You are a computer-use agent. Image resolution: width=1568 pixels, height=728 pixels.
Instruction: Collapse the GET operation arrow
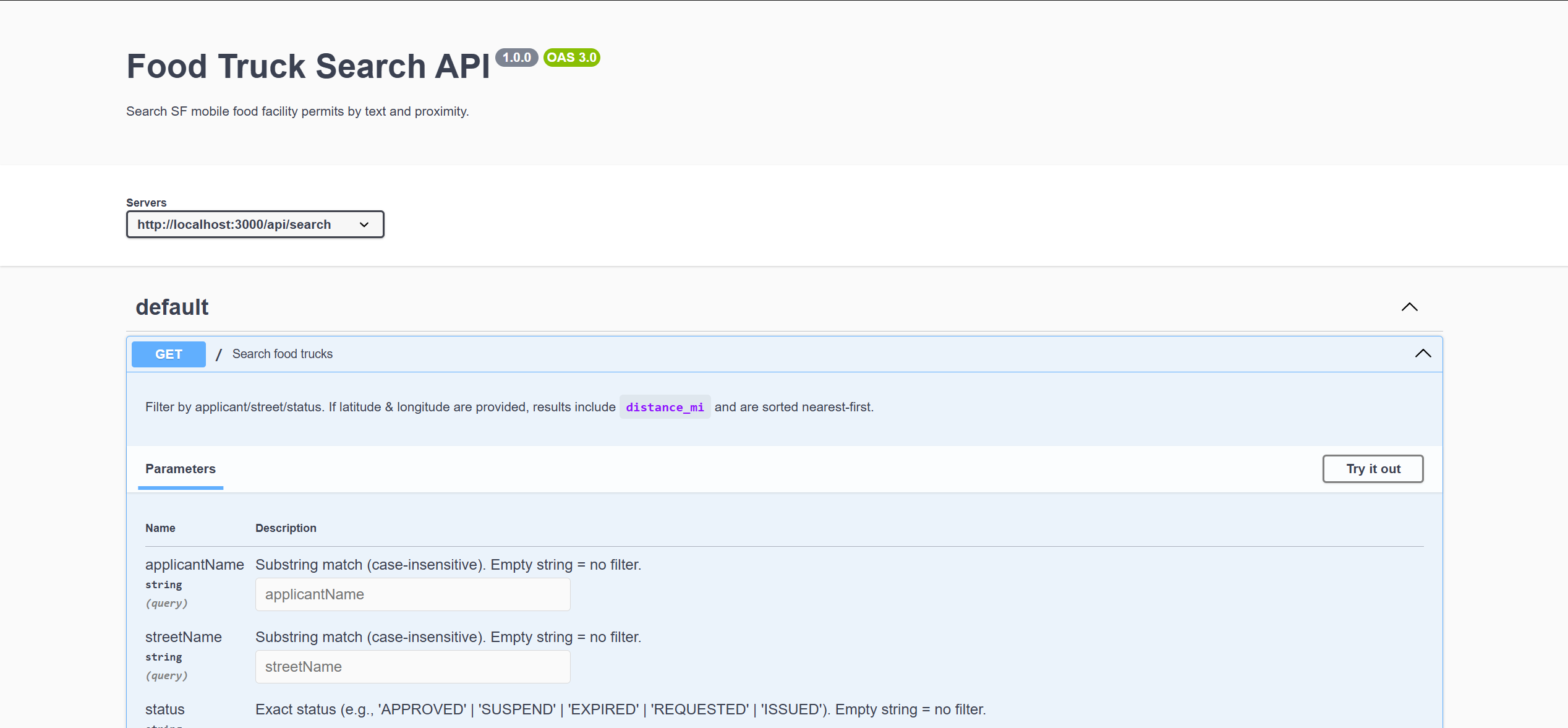tap(1423, 354)
